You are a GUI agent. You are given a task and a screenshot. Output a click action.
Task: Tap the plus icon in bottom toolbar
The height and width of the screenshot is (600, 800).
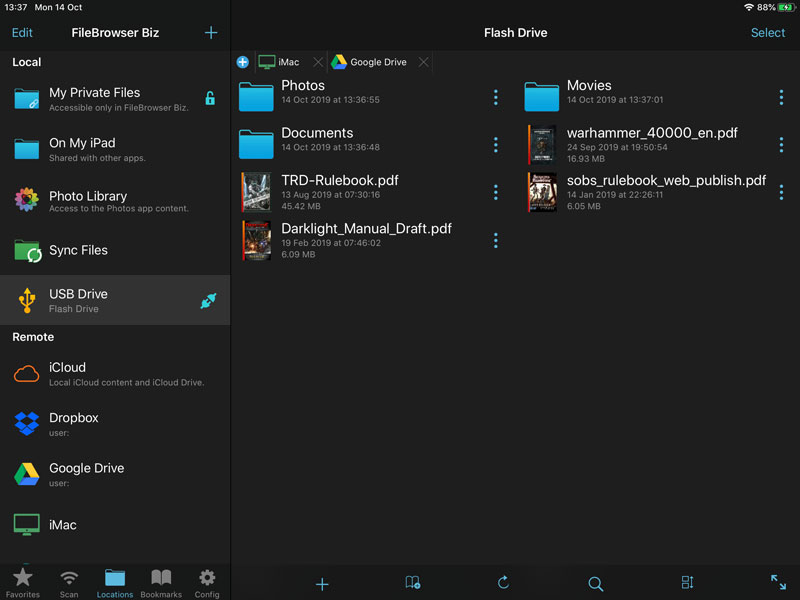(322, 584)
